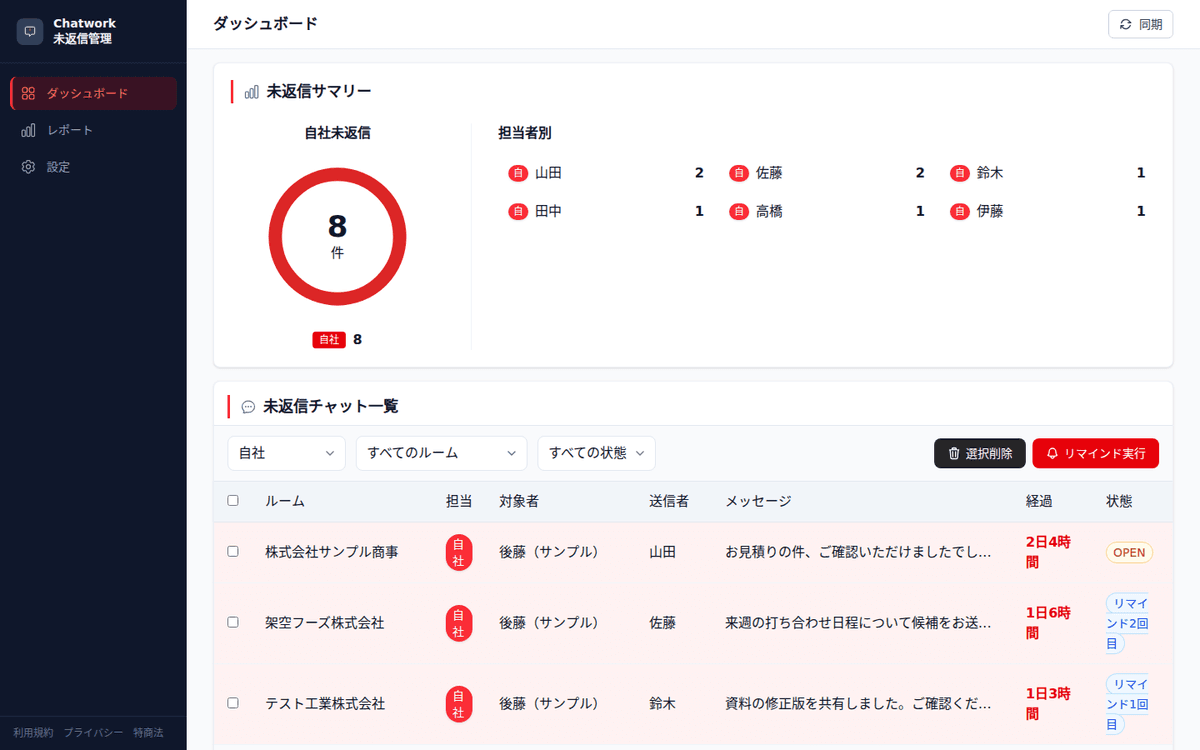Click the dashboard grid icon in sidebar
The width and height of the screenshot is (1200, 750).
[x=28, y=93]
